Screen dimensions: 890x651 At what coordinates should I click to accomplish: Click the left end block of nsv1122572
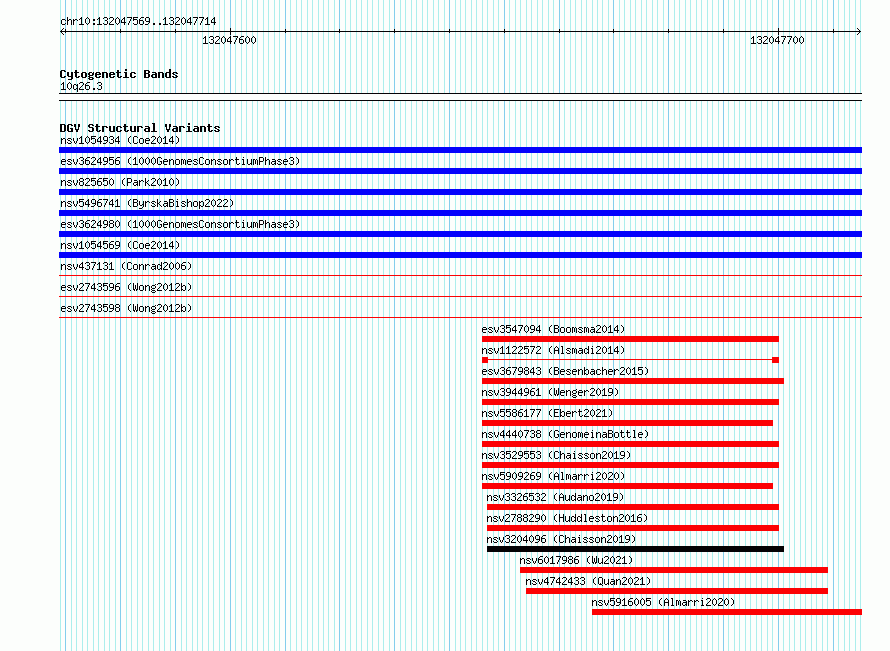[x=485, y=360]
